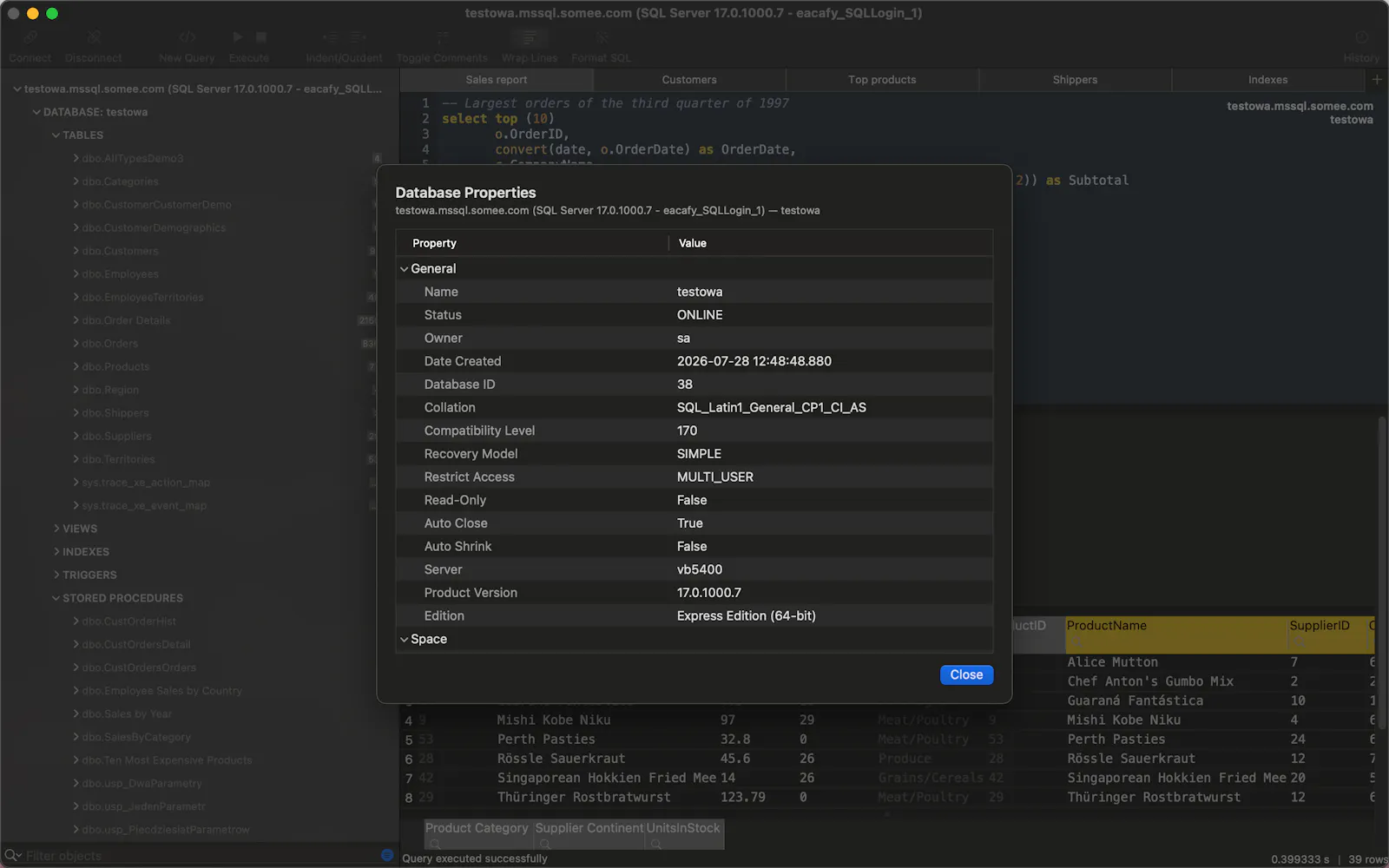The height and width of the screenshot is (868, 1389).
Task: Expand the TRIGGERS tree node
Action: (56, 575)
